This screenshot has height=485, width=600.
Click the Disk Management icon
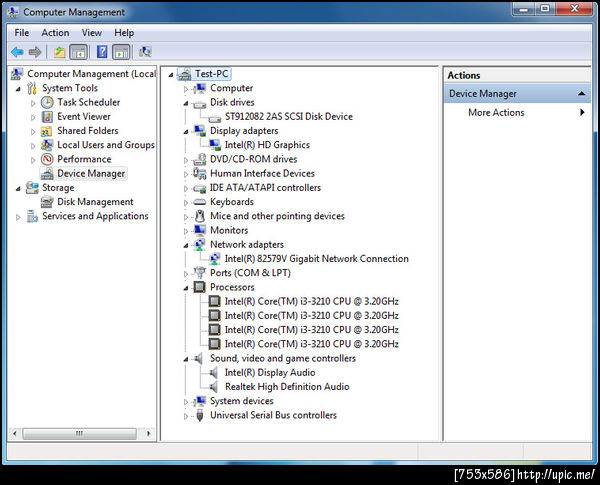click(x=47, y=202)
